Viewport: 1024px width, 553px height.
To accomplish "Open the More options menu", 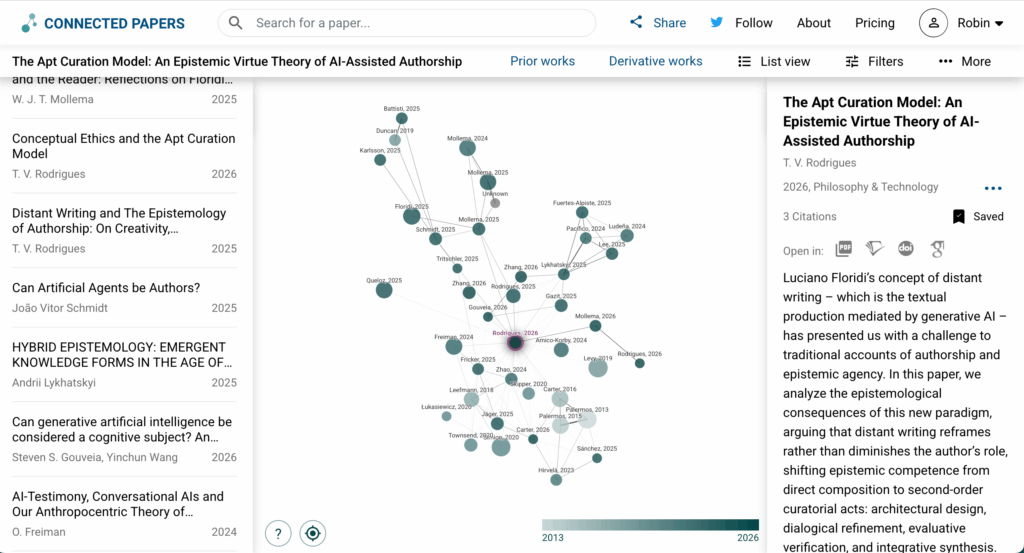I will 965,61.
